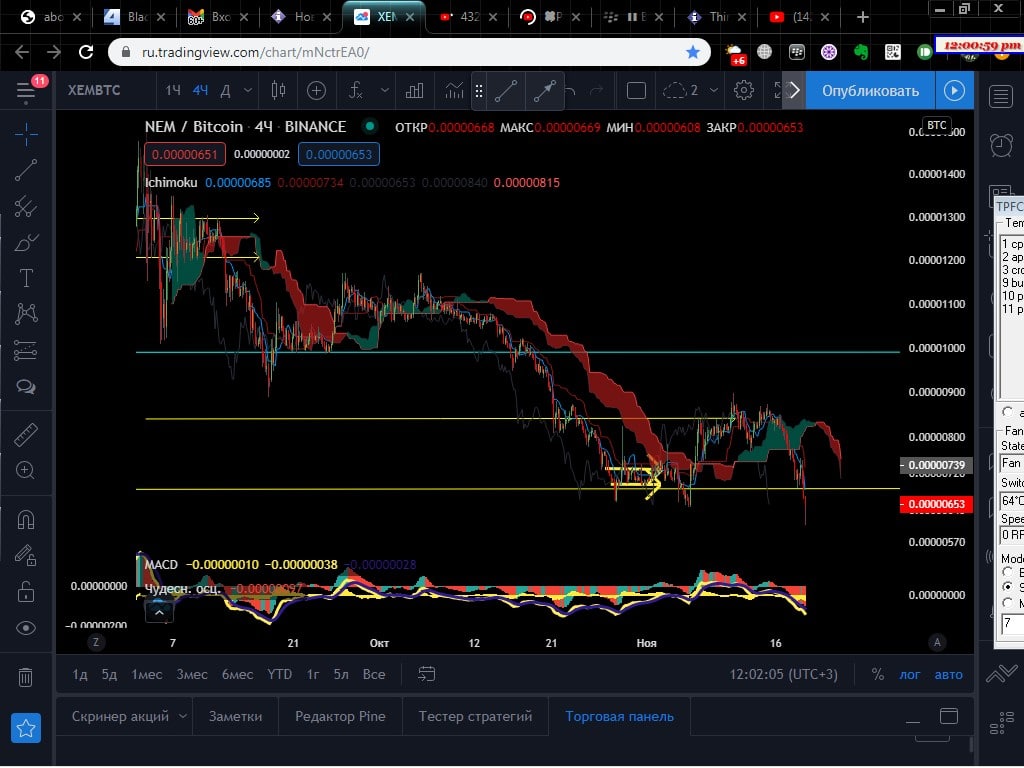Select the trend line drawing tool
The image size is (1024, 768).
click(26, 170)
